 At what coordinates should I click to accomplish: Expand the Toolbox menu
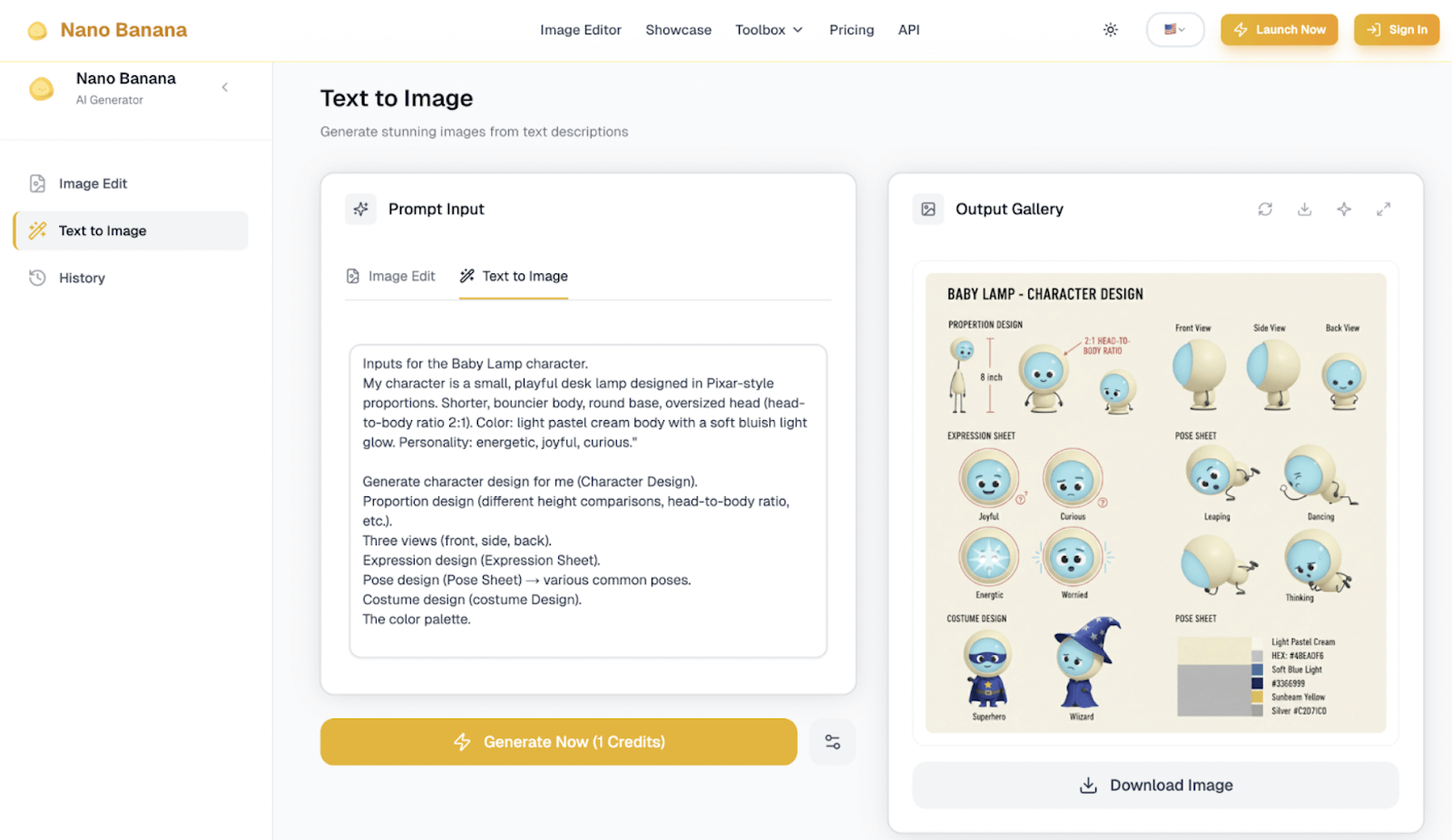(x=769, y=30)
